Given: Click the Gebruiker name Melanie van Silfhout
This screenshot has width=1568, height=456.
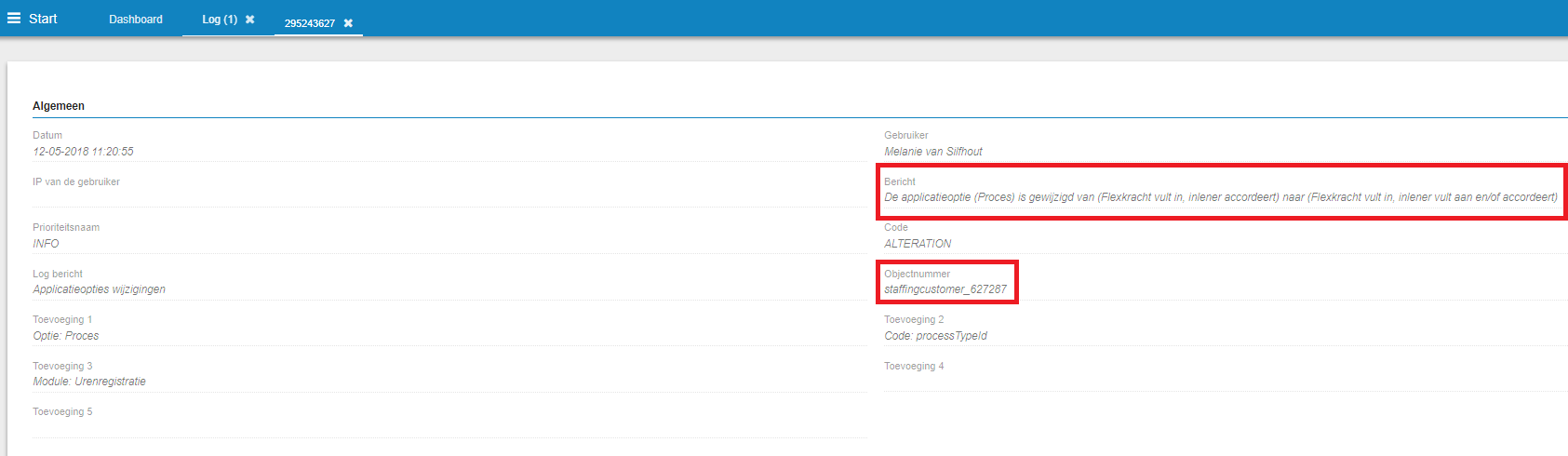Looking at the screenshot, I should pos(932,152).
